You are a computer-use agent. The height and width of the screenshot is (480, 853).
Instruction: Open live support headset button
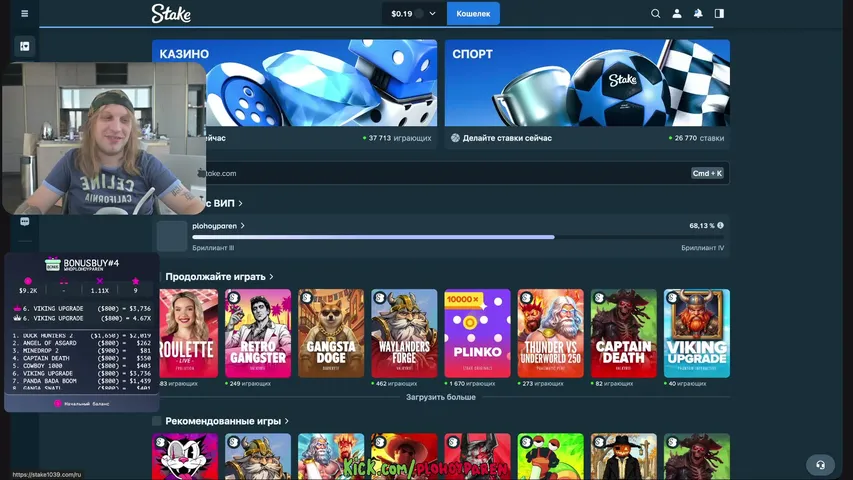pos(820,465)
